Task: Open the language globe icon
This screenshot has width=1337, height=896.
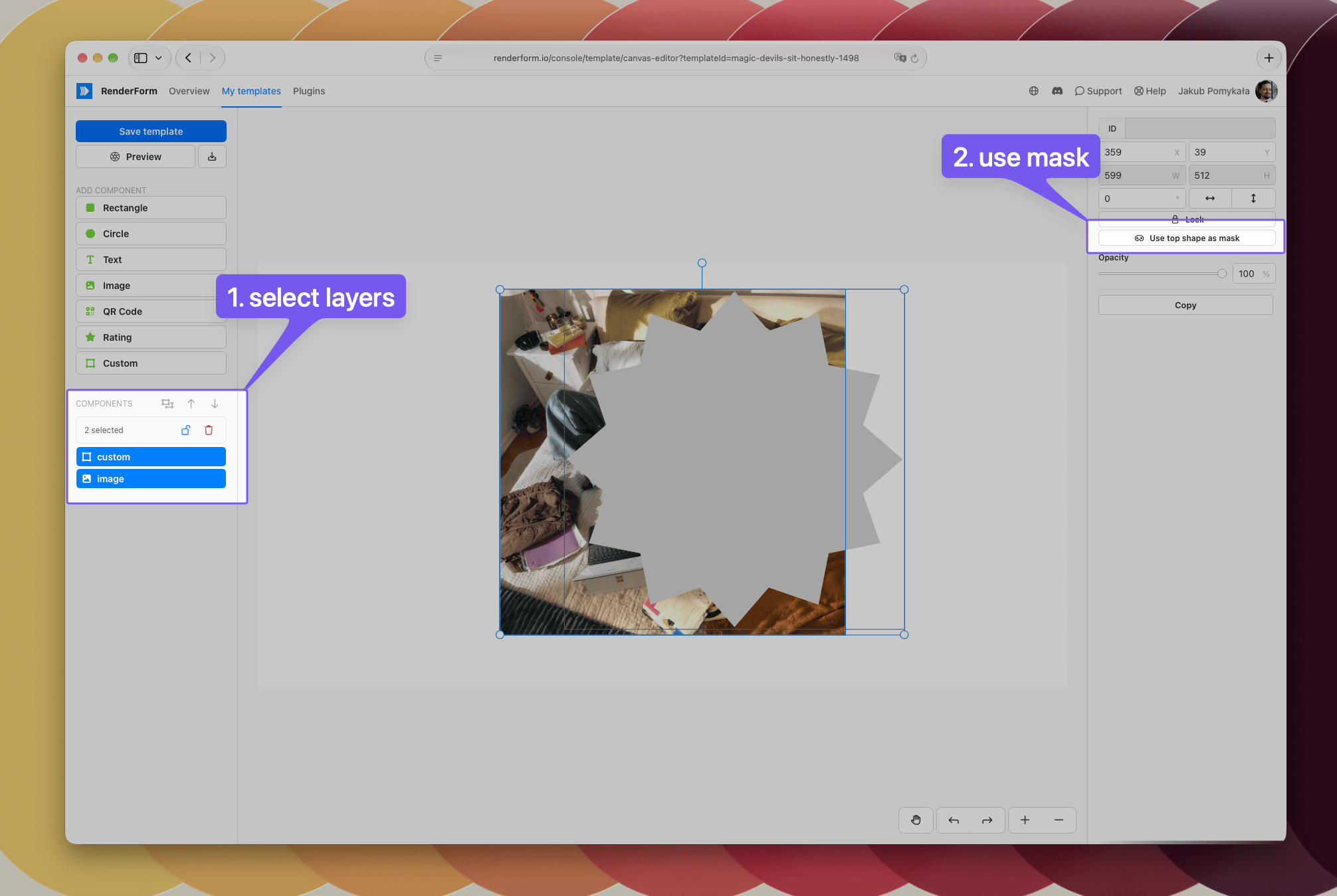Action: click(1033, 91)
